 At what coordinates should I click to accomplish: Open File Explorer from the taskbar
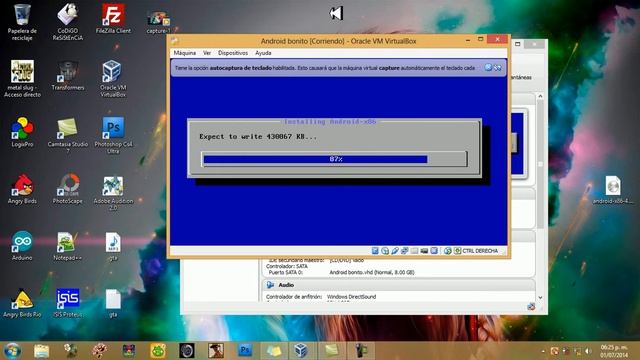tap(41, 351)
